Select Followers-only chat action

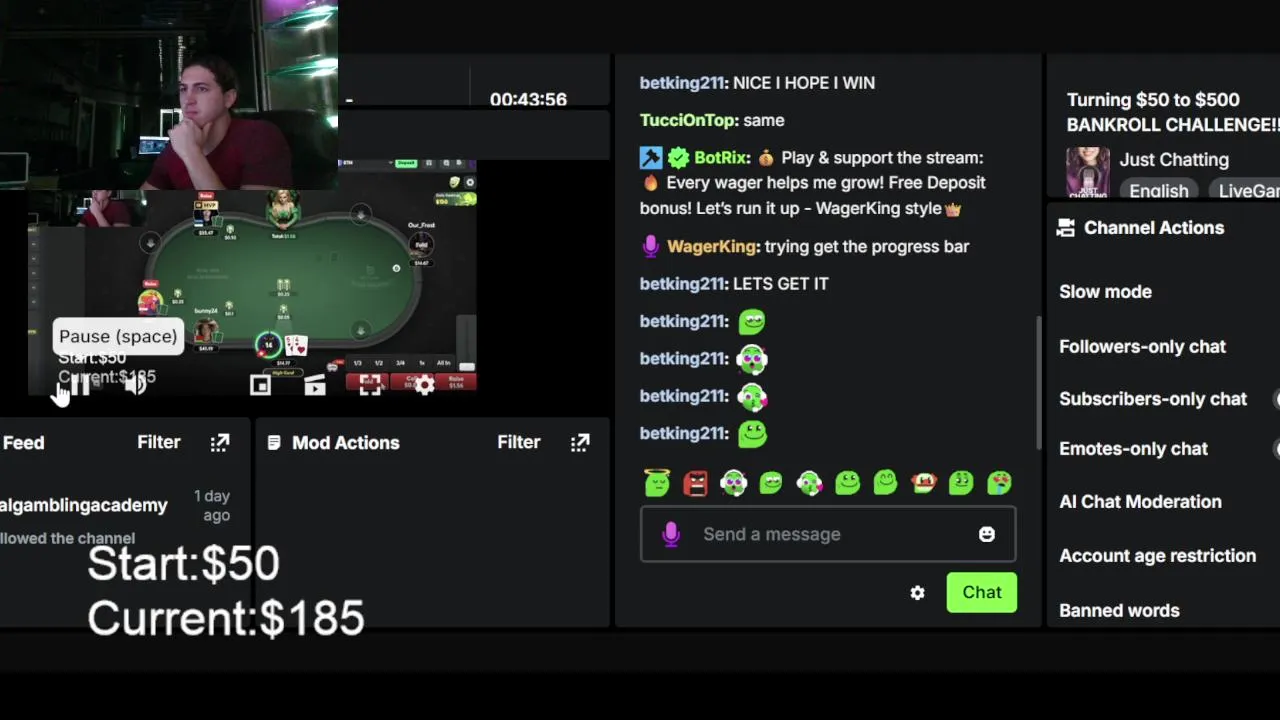(1142, 347)
